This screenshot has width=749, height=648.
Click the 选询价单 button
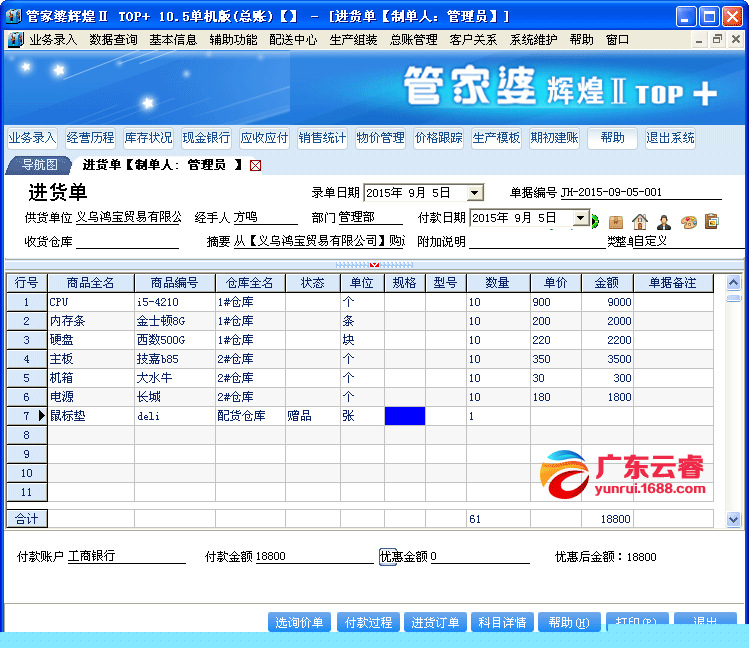pos(299,622)
